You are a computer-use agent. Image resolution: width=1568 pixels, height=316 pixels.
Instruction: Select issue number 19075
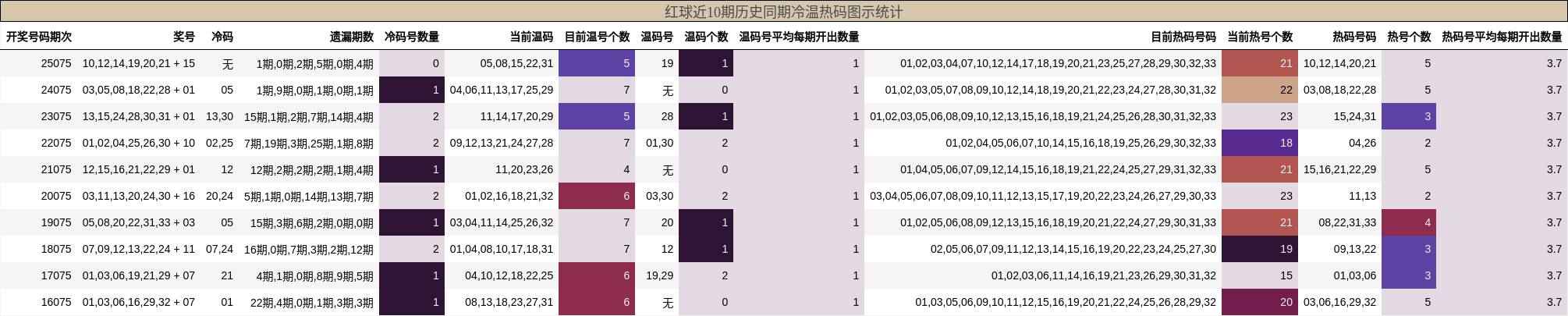click(56, 222)
